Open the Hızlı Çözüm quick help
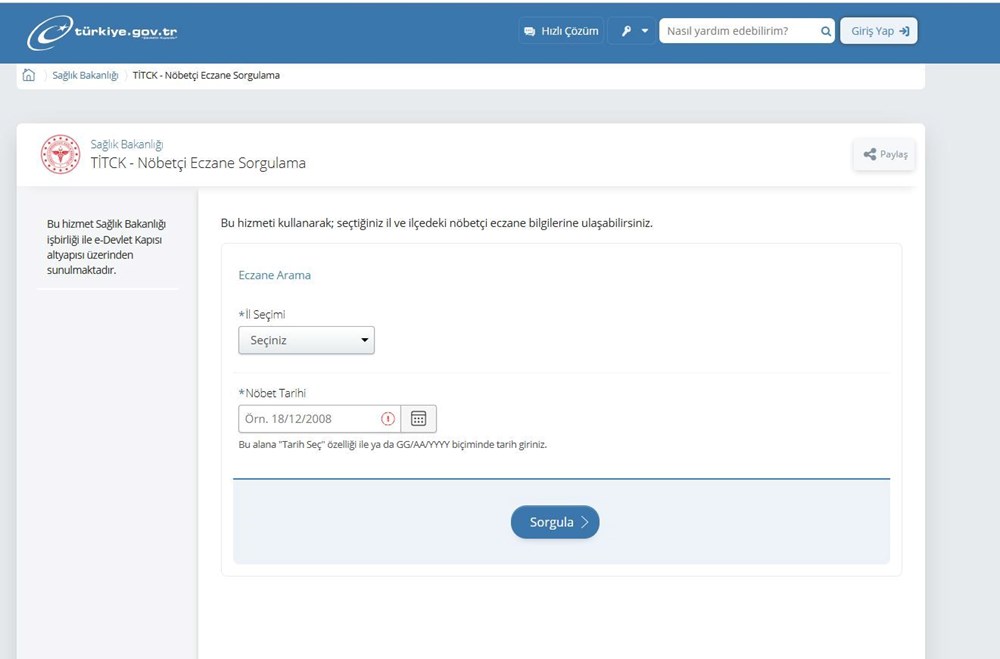Viewport: 1000px width, 659px height. (561, 31)
